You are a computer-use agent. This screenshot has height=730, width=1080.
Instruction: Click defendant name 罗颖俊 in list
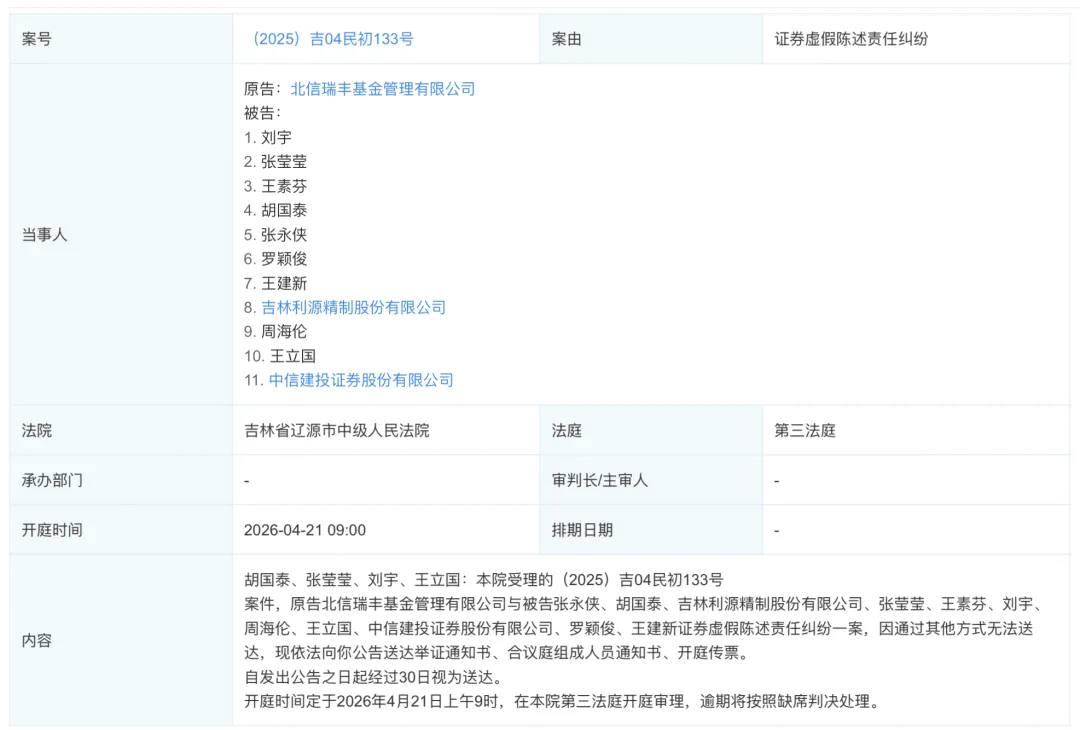coord(284,259)
